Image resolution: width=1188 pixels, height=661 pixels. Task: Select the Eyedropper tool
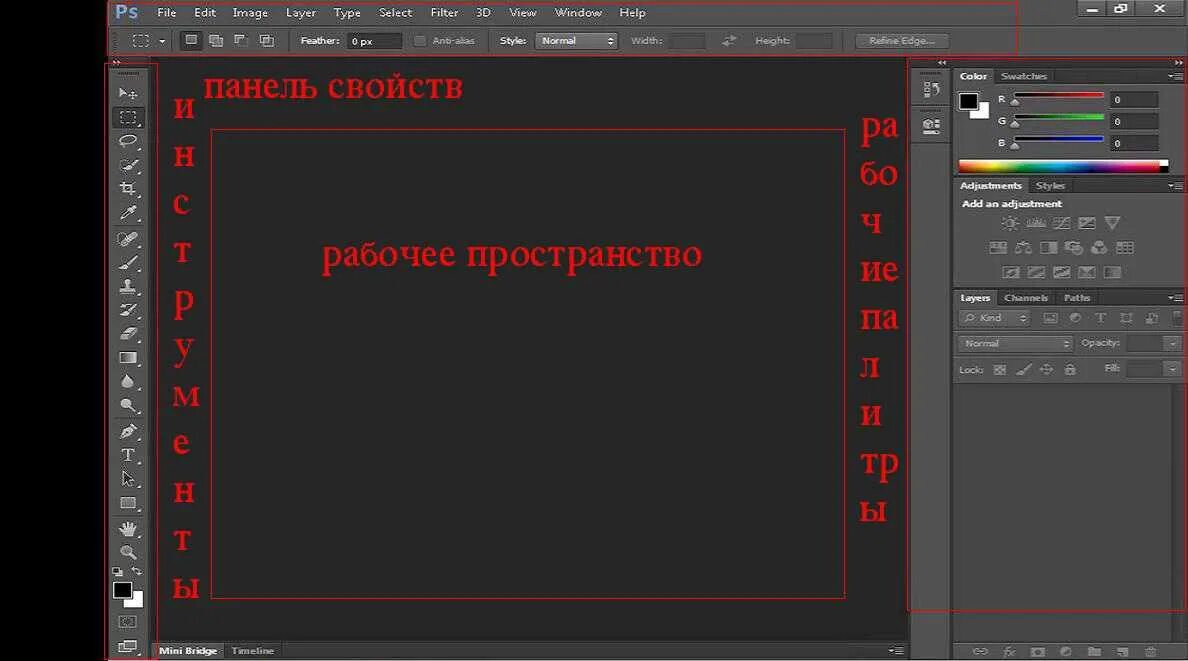(x=127, y=212)
